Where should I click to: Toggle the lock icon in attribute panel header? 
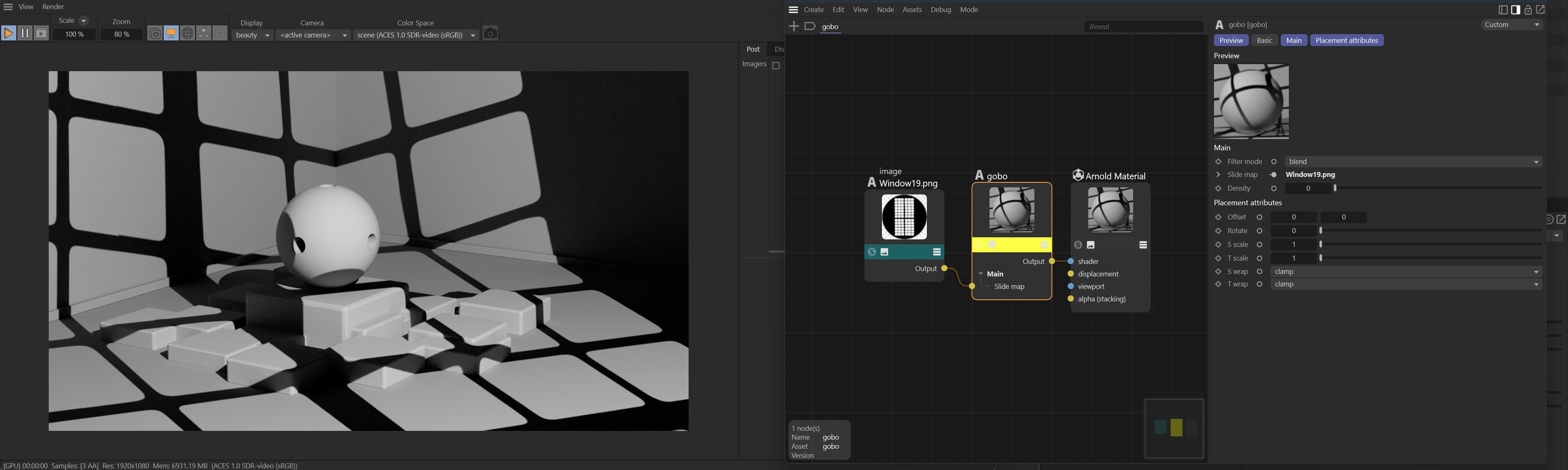[x=1528, y=10]
